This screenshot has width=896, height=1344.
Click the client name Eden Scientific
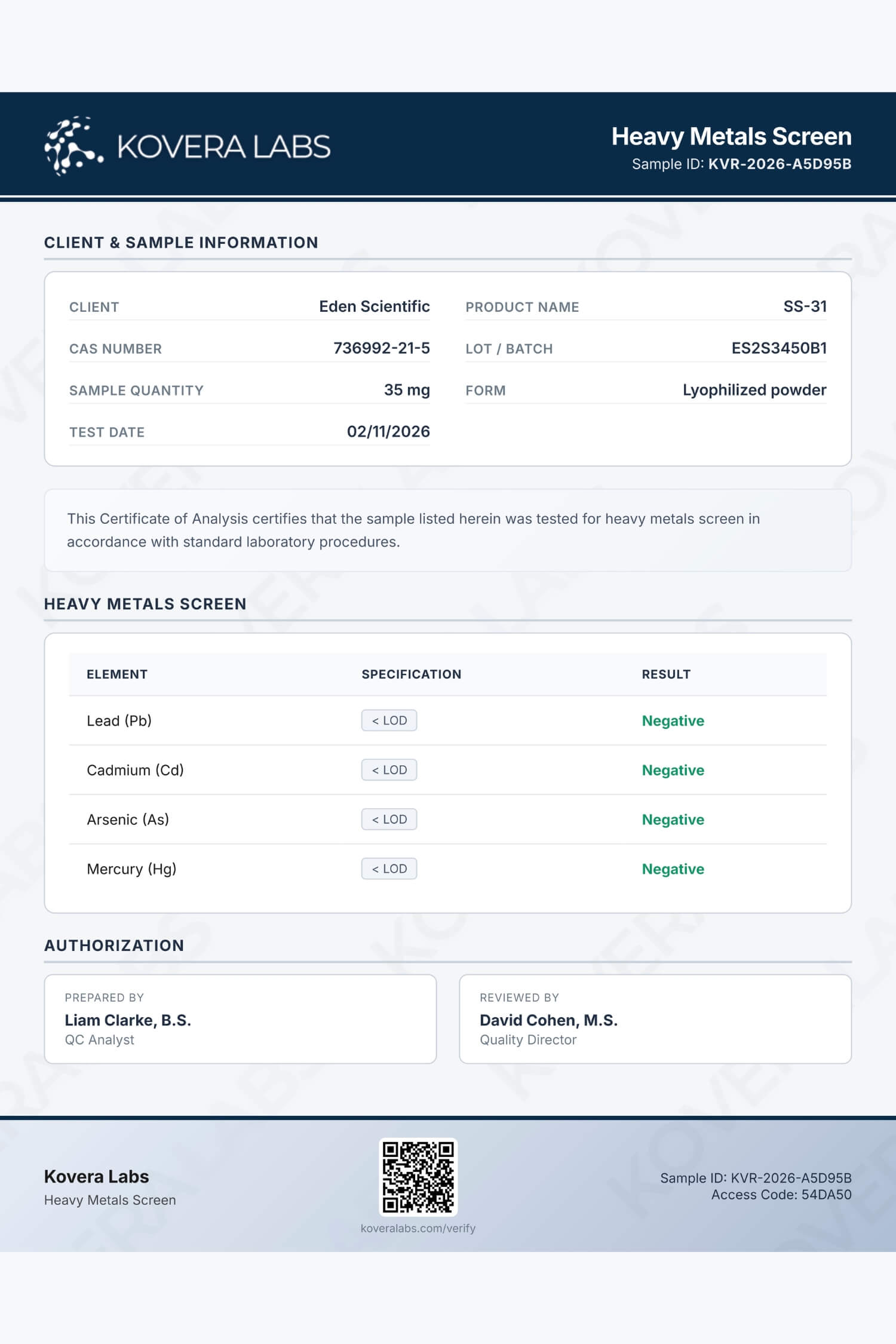pos(374,306)
